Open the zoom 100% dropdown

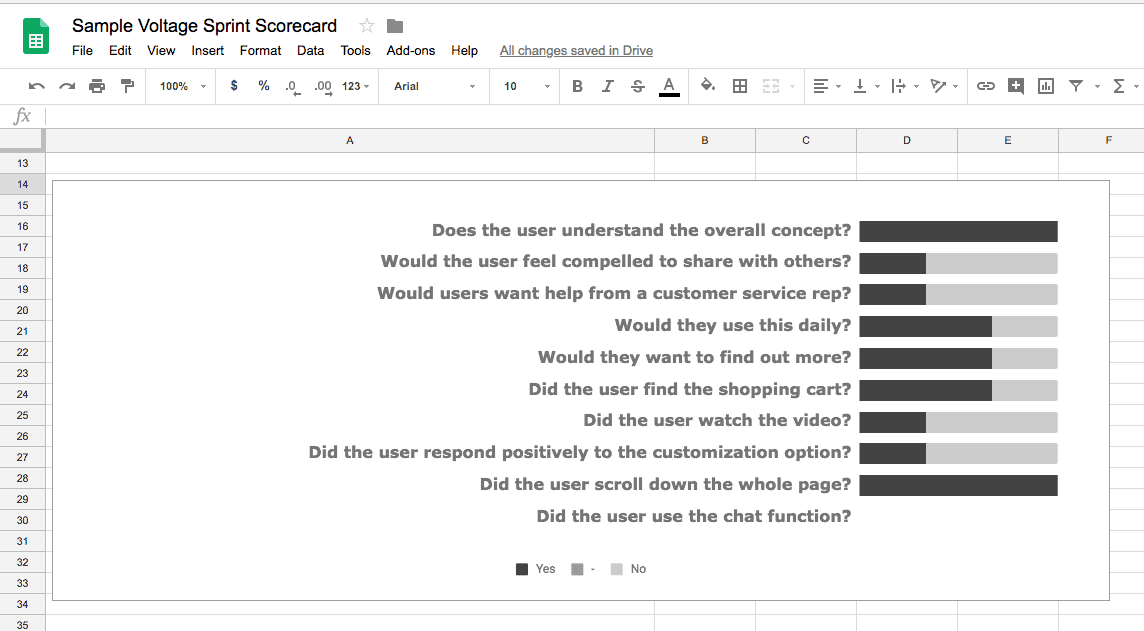[182, 86]
